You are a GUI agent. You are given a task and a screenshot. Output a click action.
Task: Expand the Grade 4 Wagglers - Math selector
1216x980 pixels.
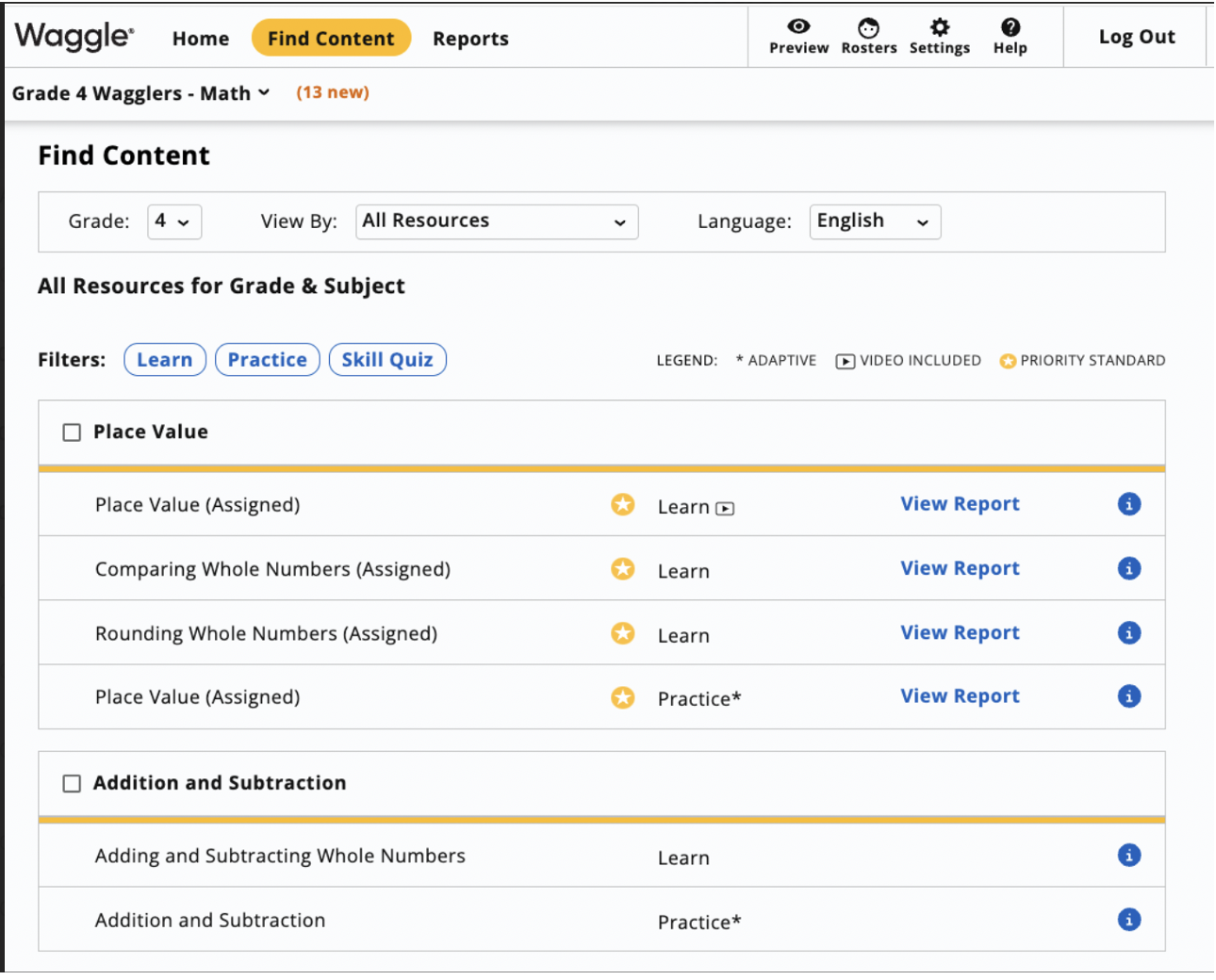click(x=140, y=92)
